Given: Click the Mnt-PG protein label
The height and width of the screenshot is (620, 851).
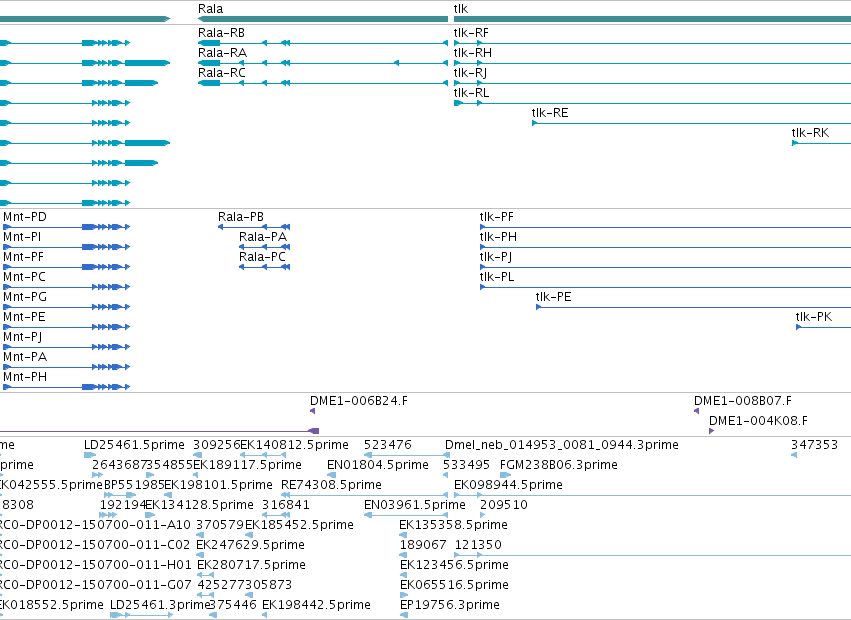Looking at the screenshot, I should pos(25,298).
